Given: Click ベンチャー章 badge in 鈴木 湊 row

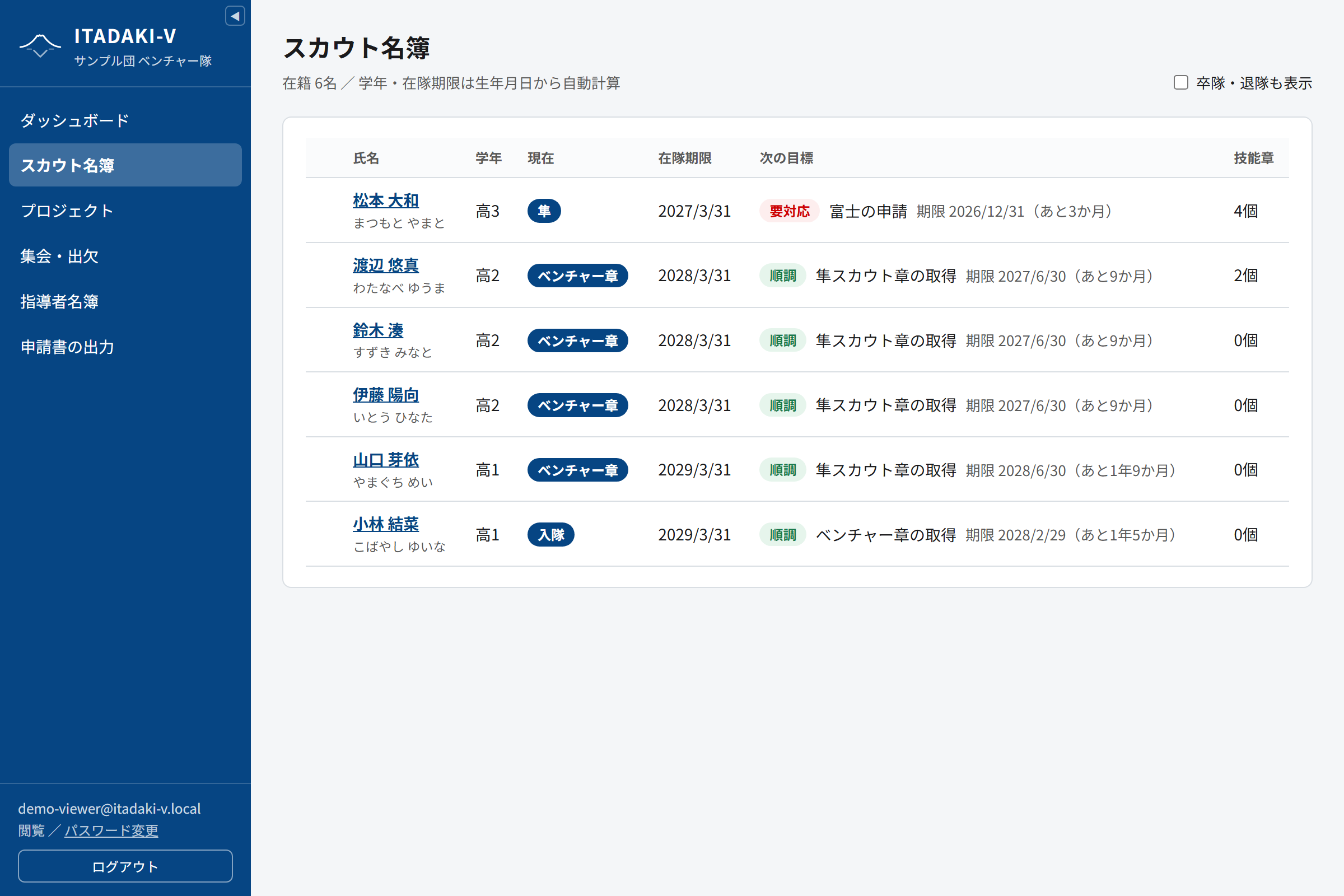Looking at the screenshot, I should coord(578,340).
